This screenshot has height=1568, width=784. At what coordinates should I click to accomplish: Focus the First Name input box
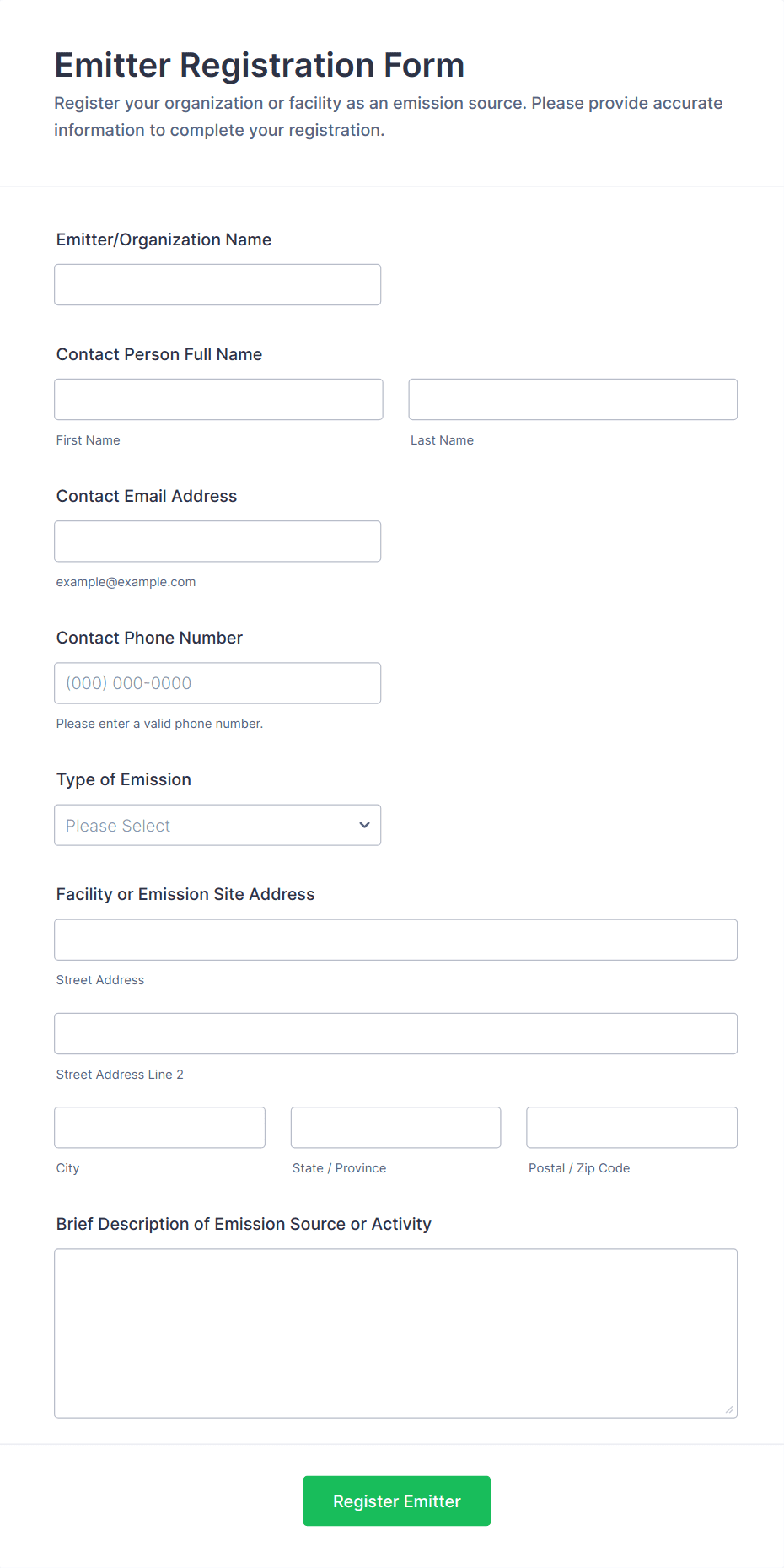[x=218, y=400]
